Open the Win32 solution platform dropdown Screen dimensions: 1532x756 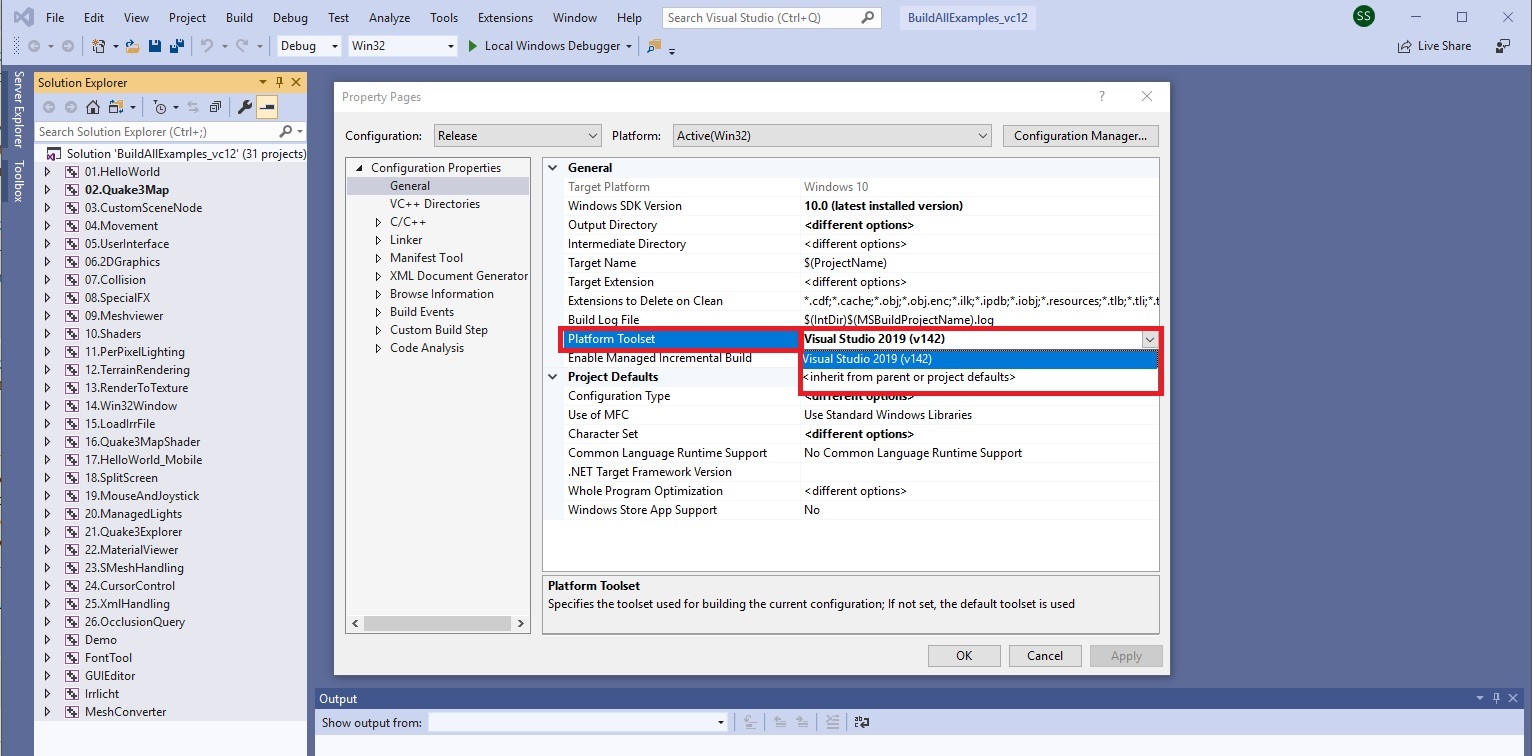point(403,46)
